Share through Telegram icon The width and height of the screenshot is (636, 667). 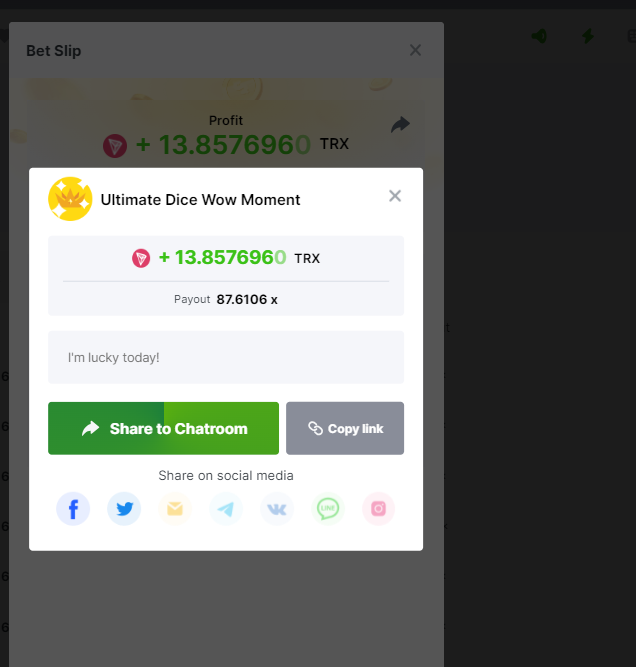[x=226, y=509]
